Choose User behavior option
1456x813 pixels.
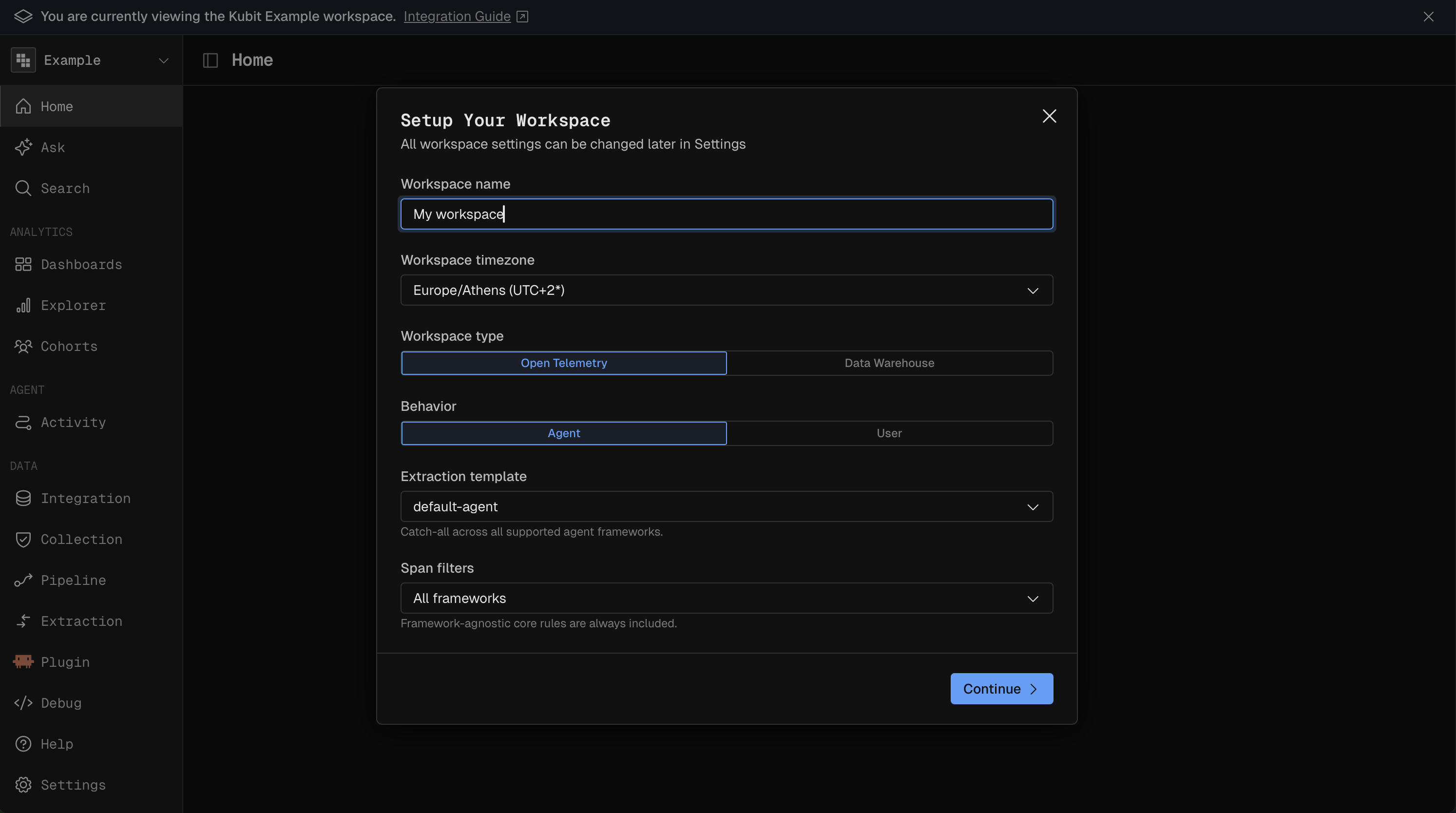889,433
